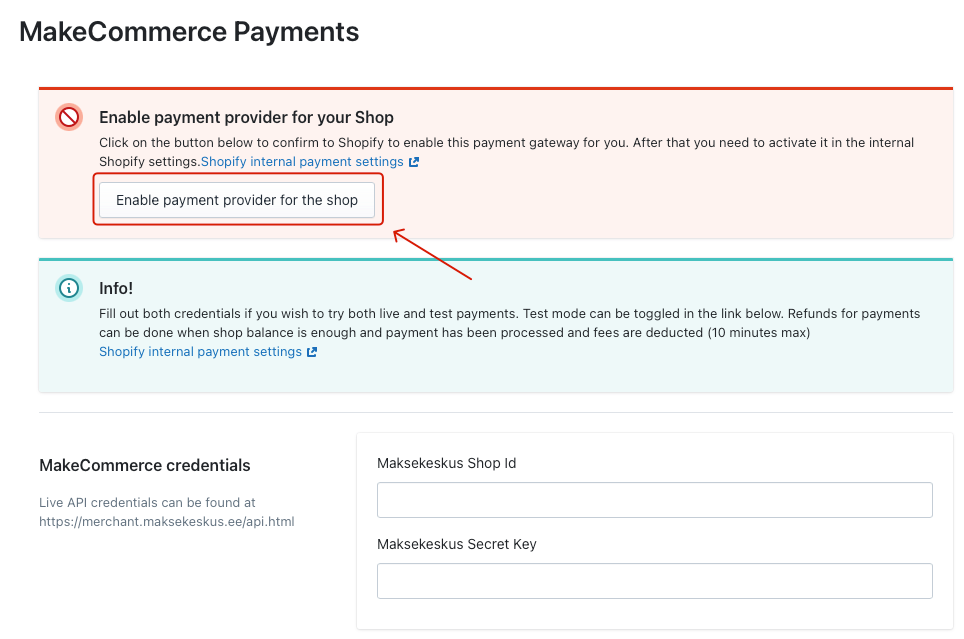964x639 pixels.
Task: Click the Maksekeskus Secret Key label
Action: 457,544
